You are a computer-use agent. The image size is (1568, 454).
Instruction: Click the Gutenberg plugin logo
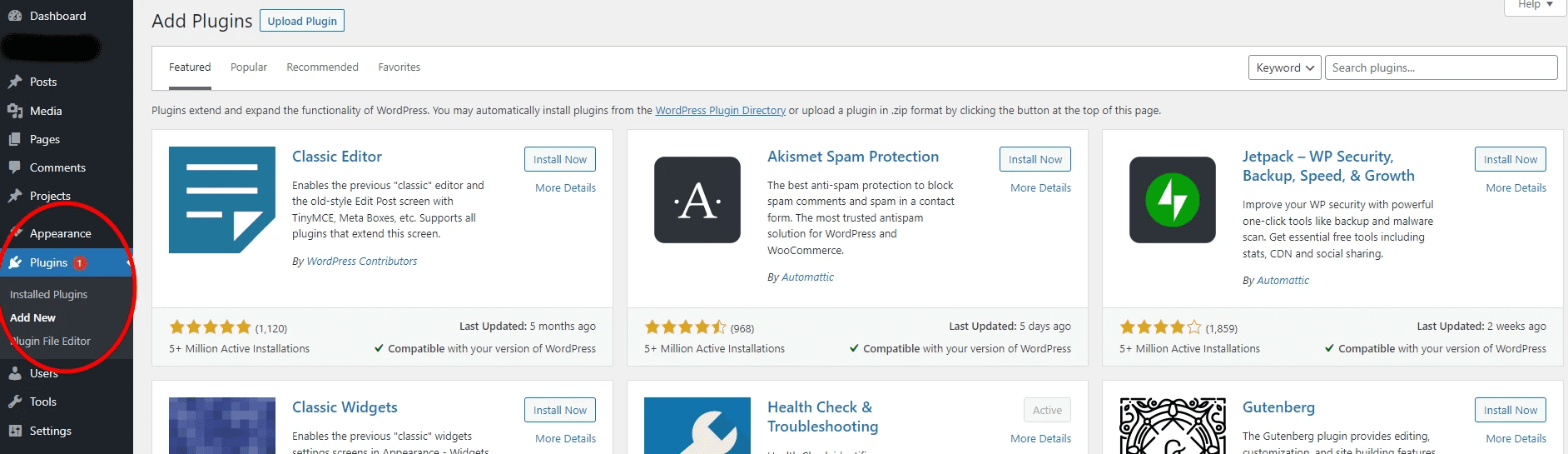[x=1173, y=426]
